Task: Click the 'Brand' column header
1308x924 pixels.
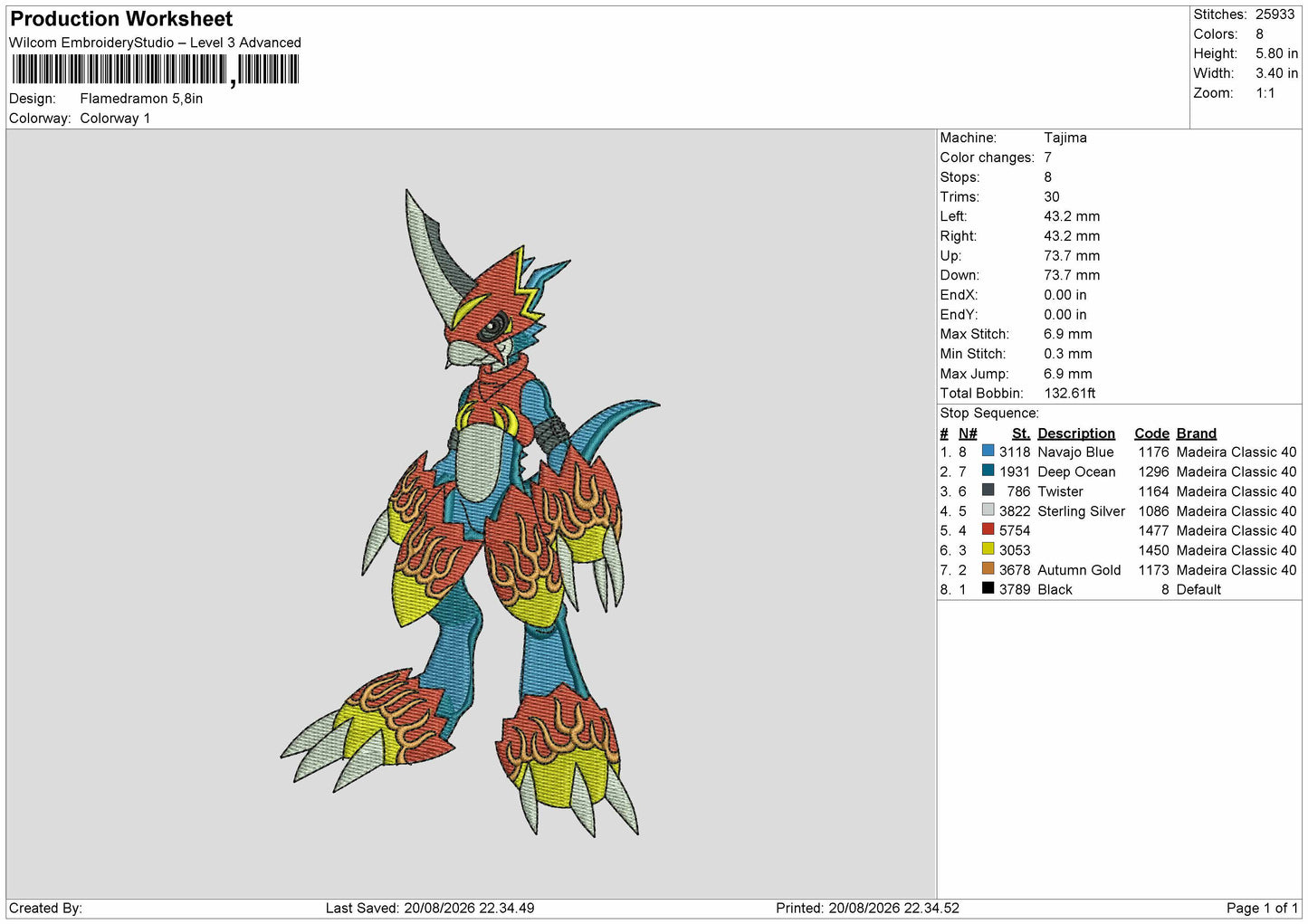Action: pyautogui.click(x=1197, y=433)
